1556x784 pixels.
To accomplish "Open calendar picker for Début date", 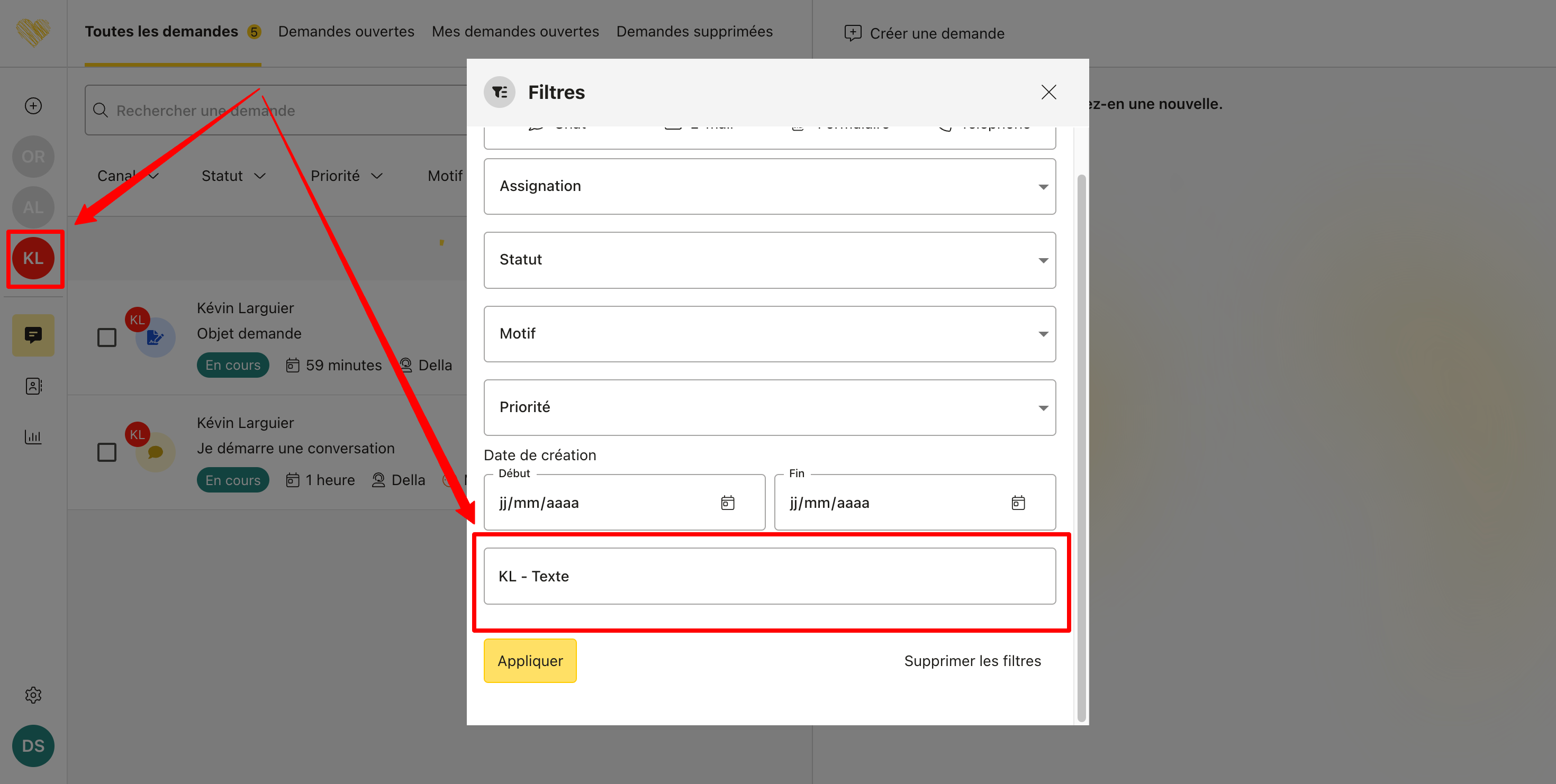I will (x=728, y=503).
